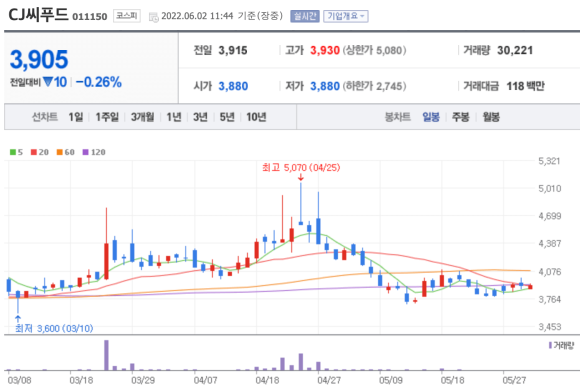Screen dimensions: 580x391
Task: Select the 5년 line chart period
Action: (227, 117)
